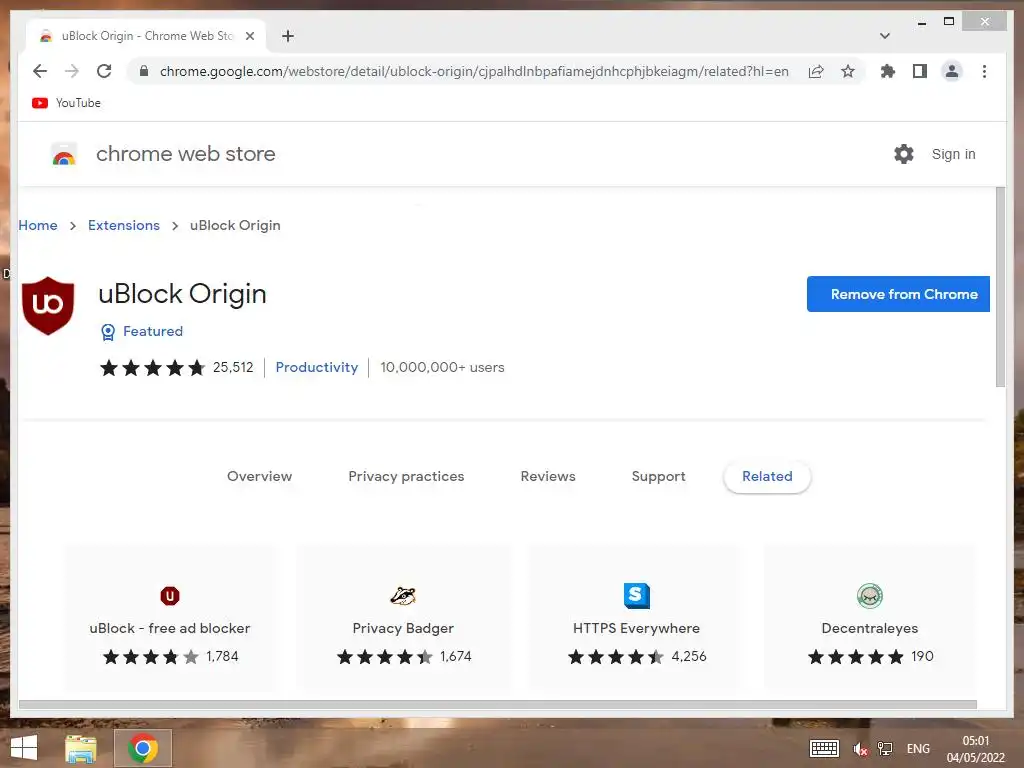Click Sign in on the web store
The image size is (1024, 768).
pyautogui.click(x=953, y=154)
